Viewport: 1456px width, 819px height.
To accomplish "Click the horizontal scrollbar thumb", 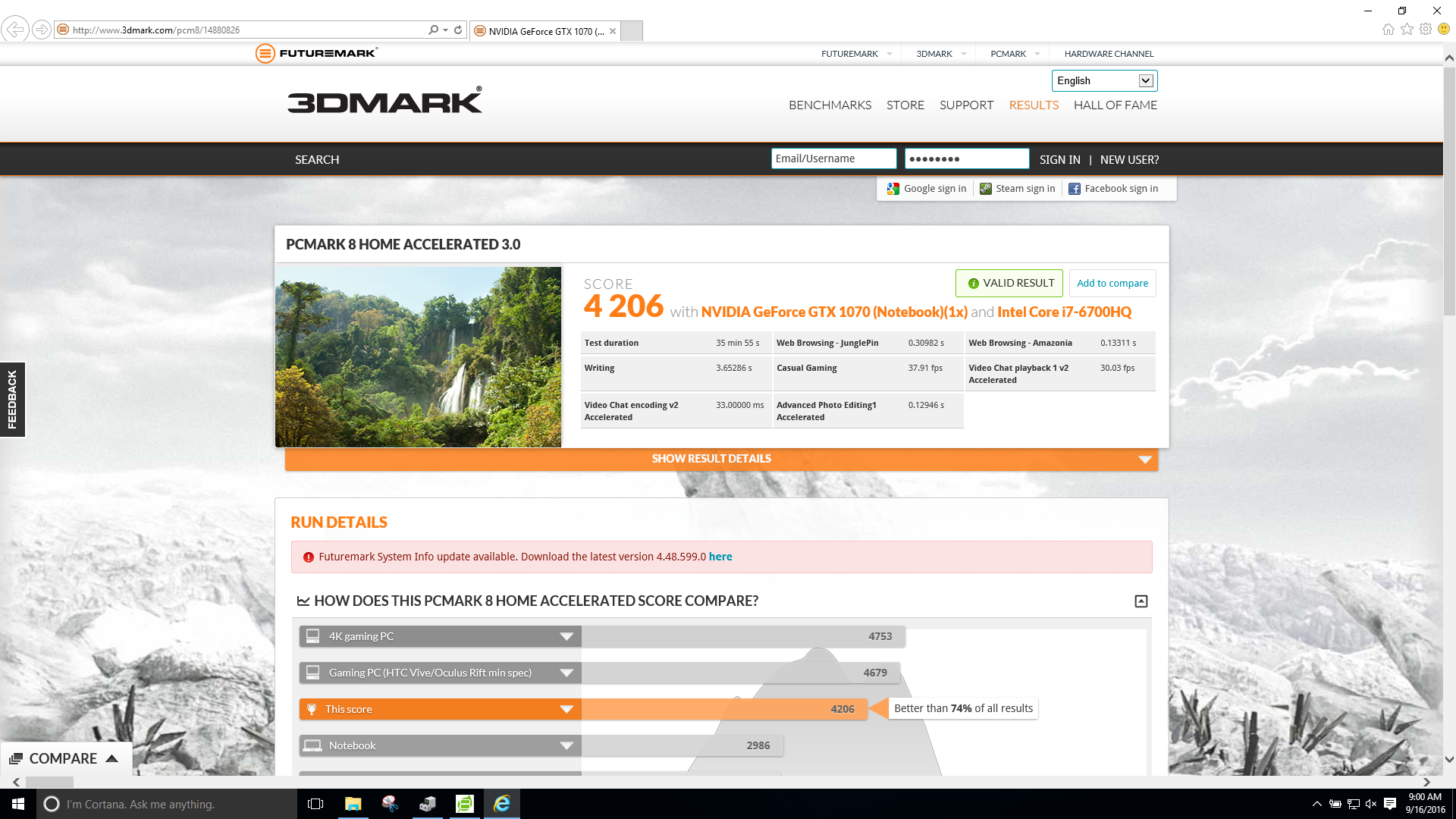I will (x=50, y=782).
